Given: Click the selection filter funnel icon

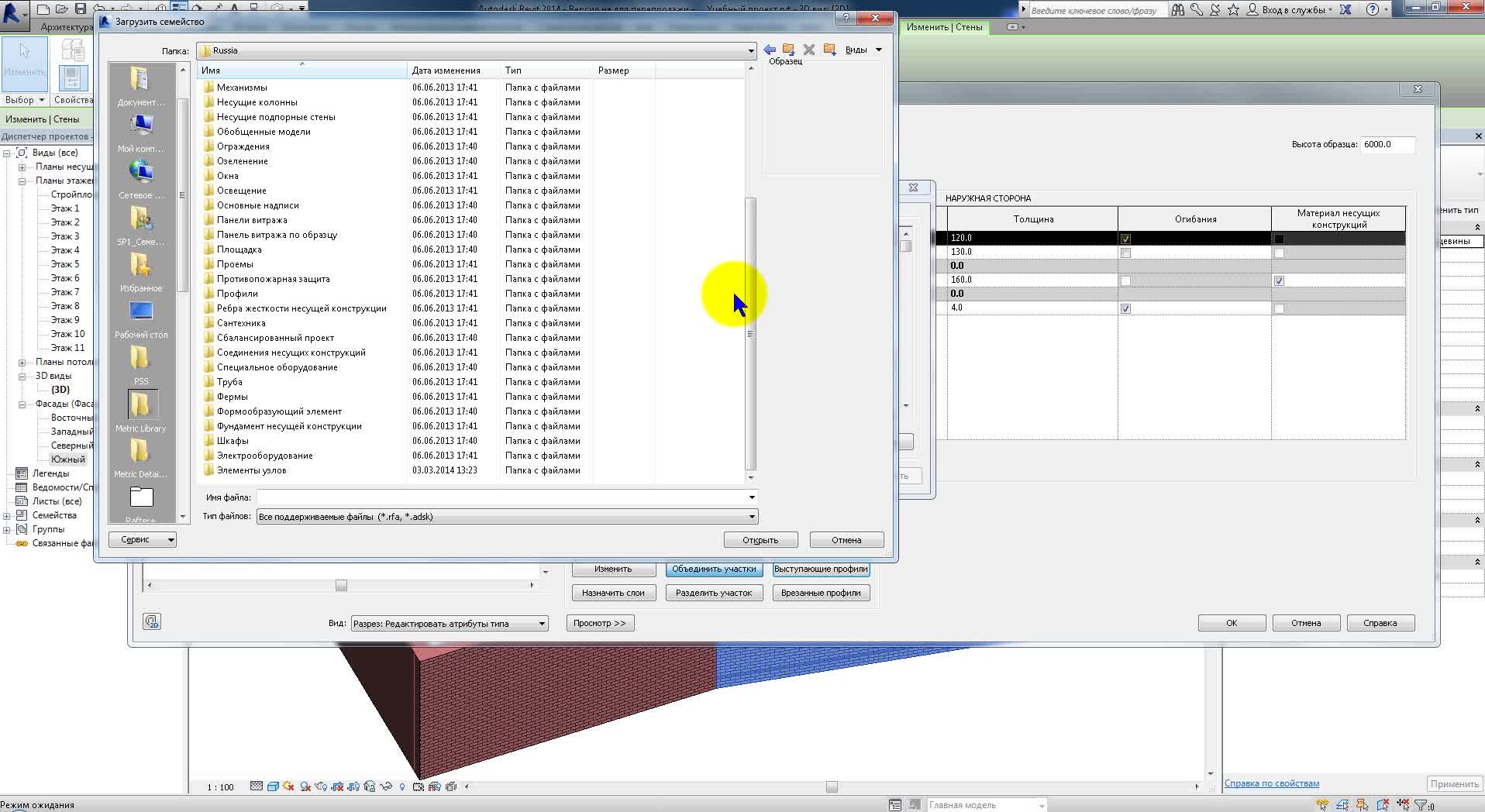Looking at the screenshot, I should click(1421, 805).
